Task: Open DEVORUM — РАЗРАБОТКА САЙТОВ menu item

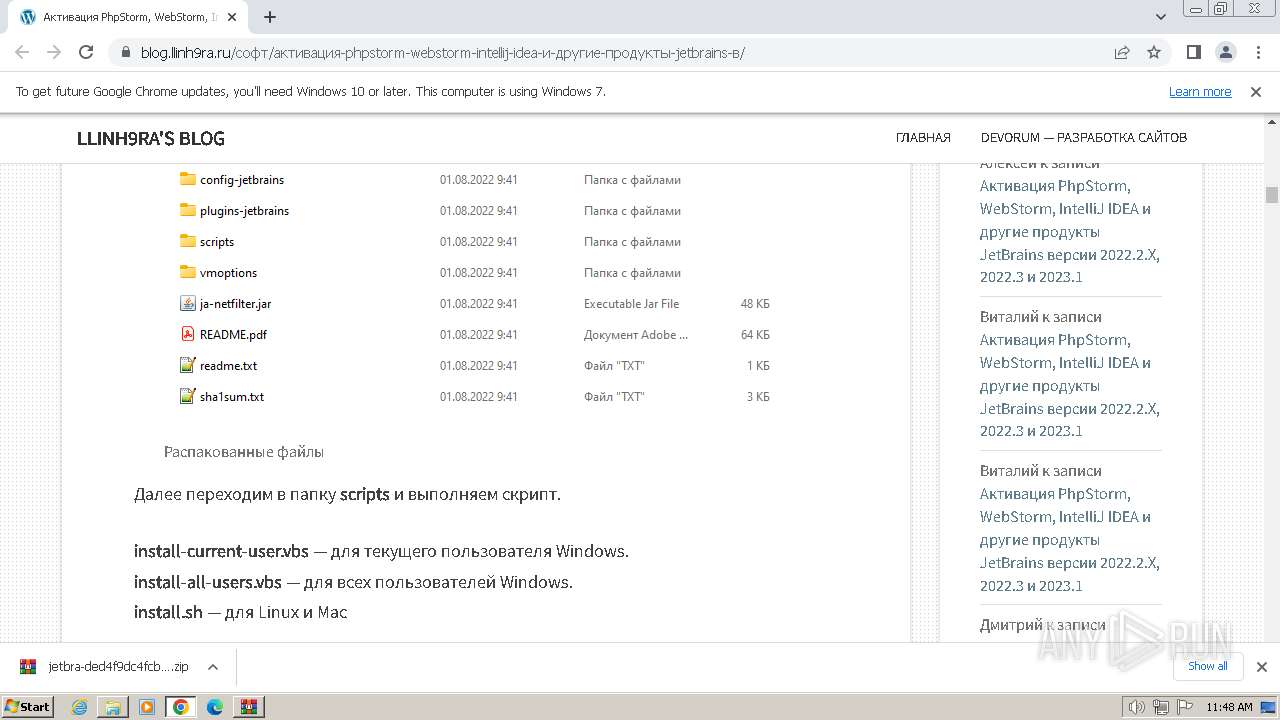Action: tap(1084, 138)
